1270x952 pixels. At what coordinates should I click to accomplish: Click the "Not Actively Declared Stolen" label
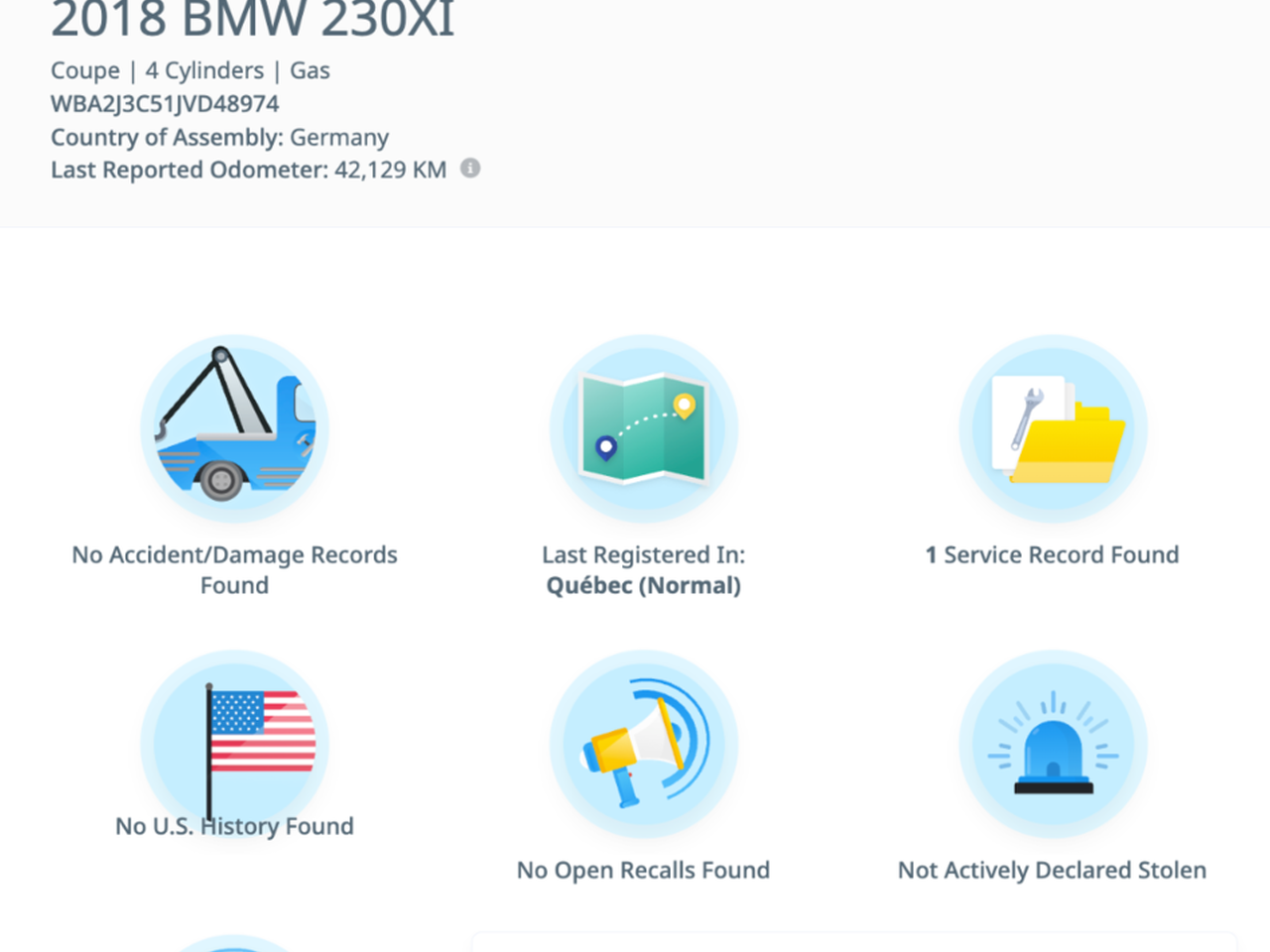coord(1053,870)
